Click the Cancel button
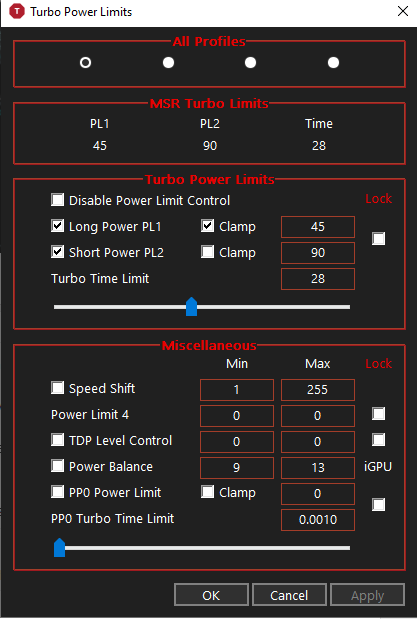 (x=289, y=595)
